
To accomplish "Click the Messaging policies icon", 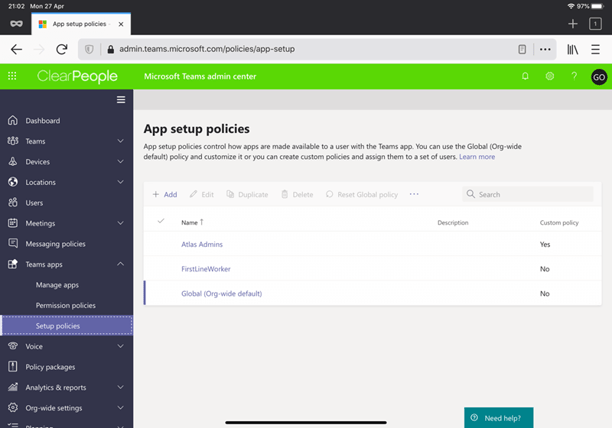I will pos(12,243).
